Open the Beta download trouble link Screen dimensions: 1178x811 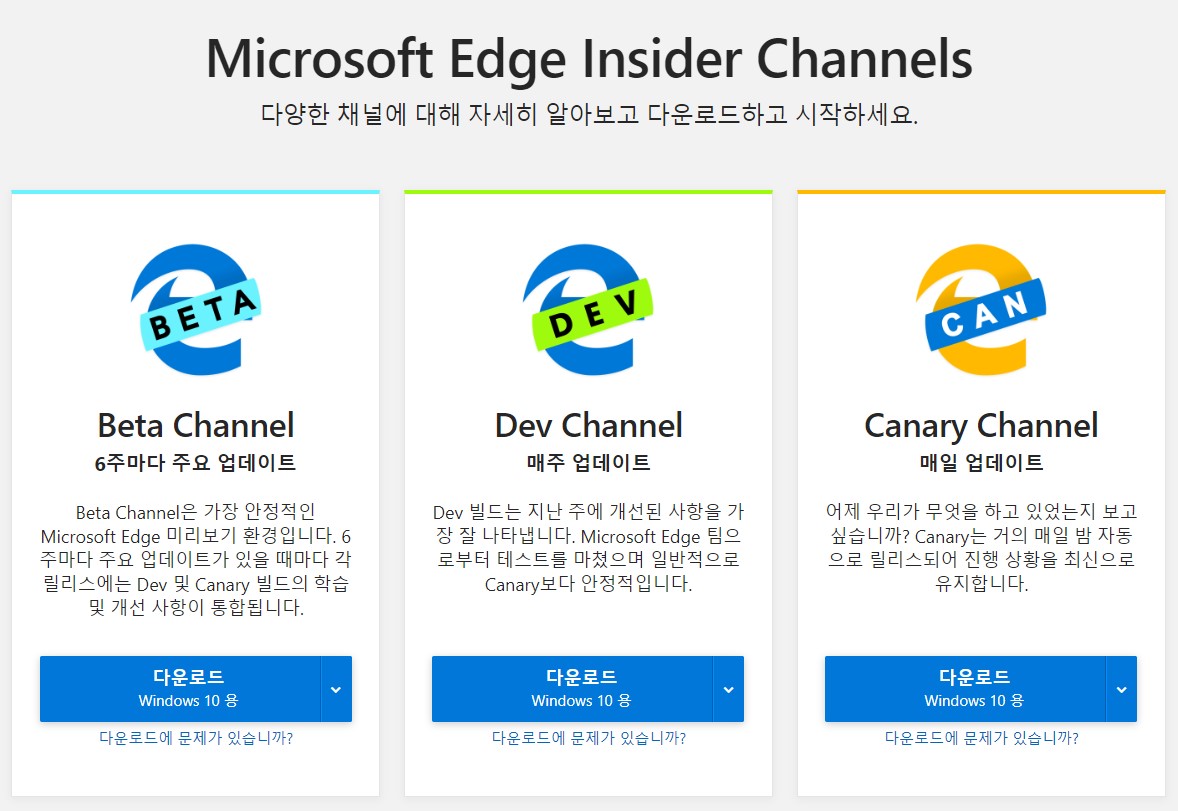pos(196,738)
